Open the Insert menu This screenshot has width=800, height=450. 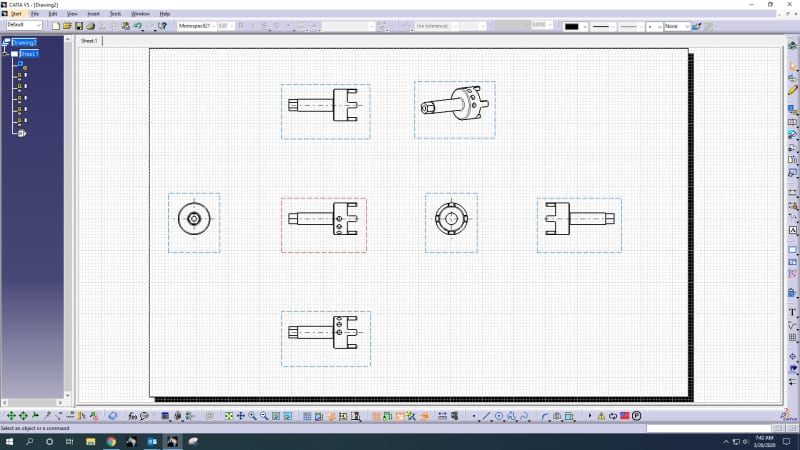click(x=93, y=14)
